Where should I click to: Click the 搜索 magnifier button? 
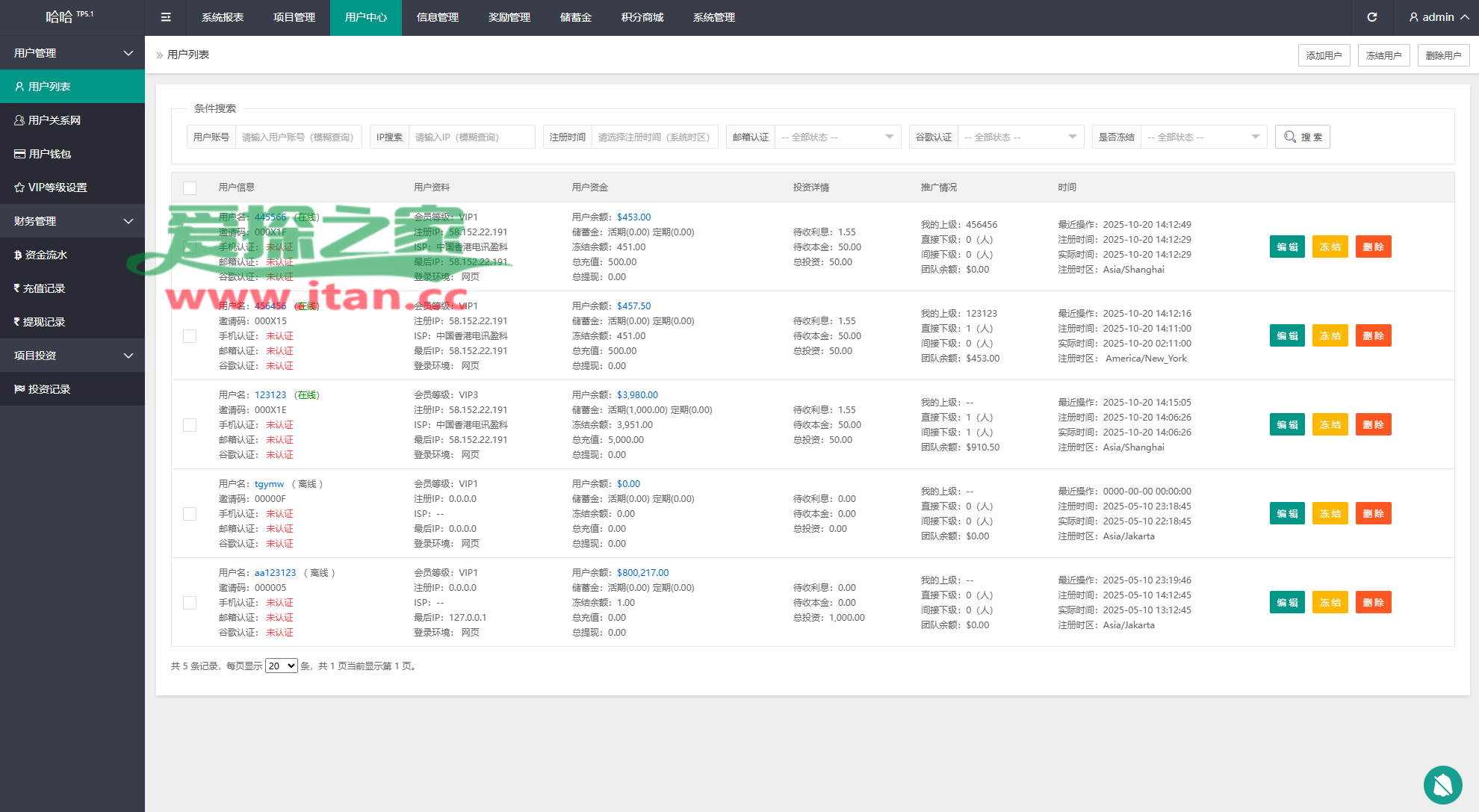pyautogui.click(x=1302, y=137)
